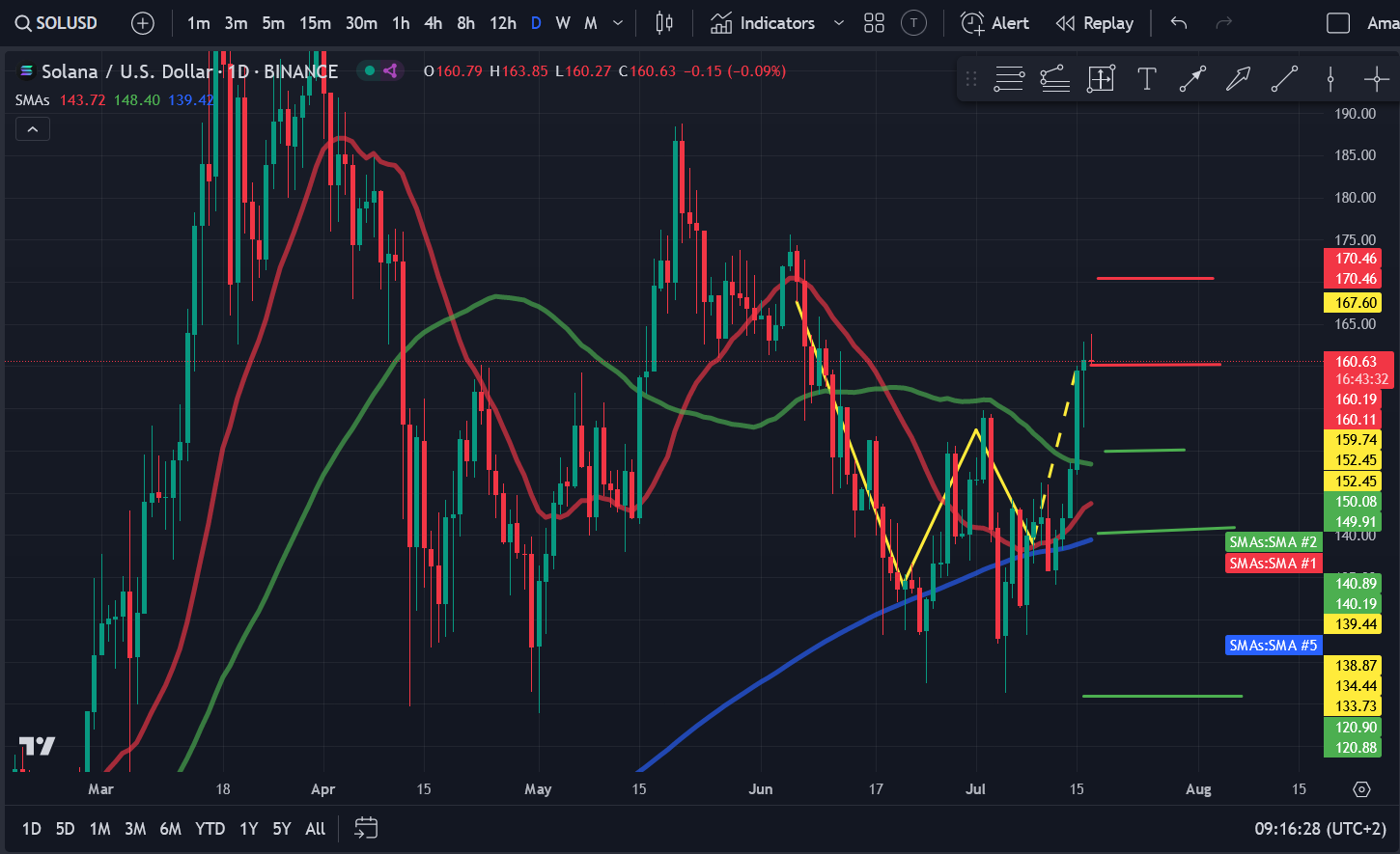The width and height of the screenshot is (1400, 854).
Task: Add a symbol with the plus circle icon
Action: pyautogui.click(x=143, y=23)
